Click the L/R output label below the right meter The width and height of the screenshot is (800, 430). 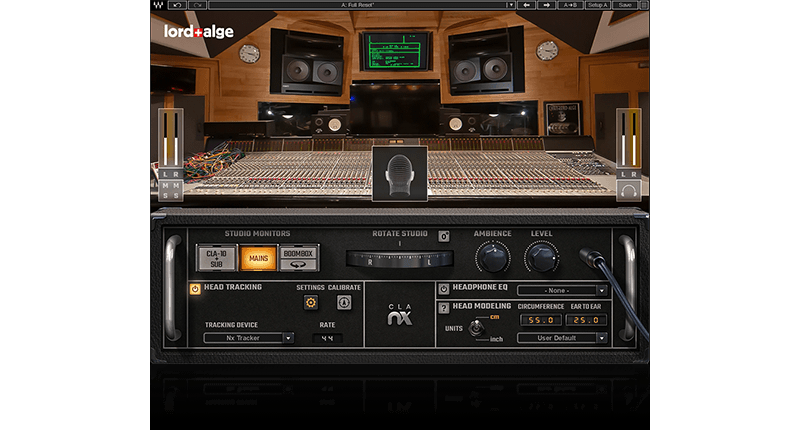click(629, 174)
